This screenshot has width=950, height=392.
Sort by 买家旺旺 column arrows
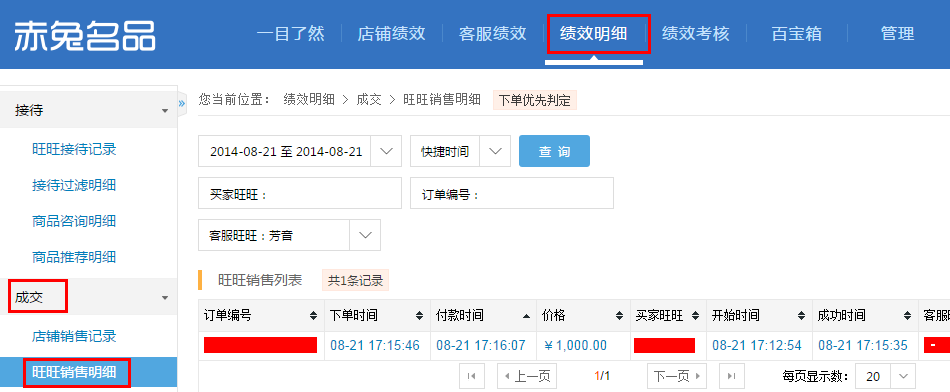pyautogui.click(x=696, y=316)
